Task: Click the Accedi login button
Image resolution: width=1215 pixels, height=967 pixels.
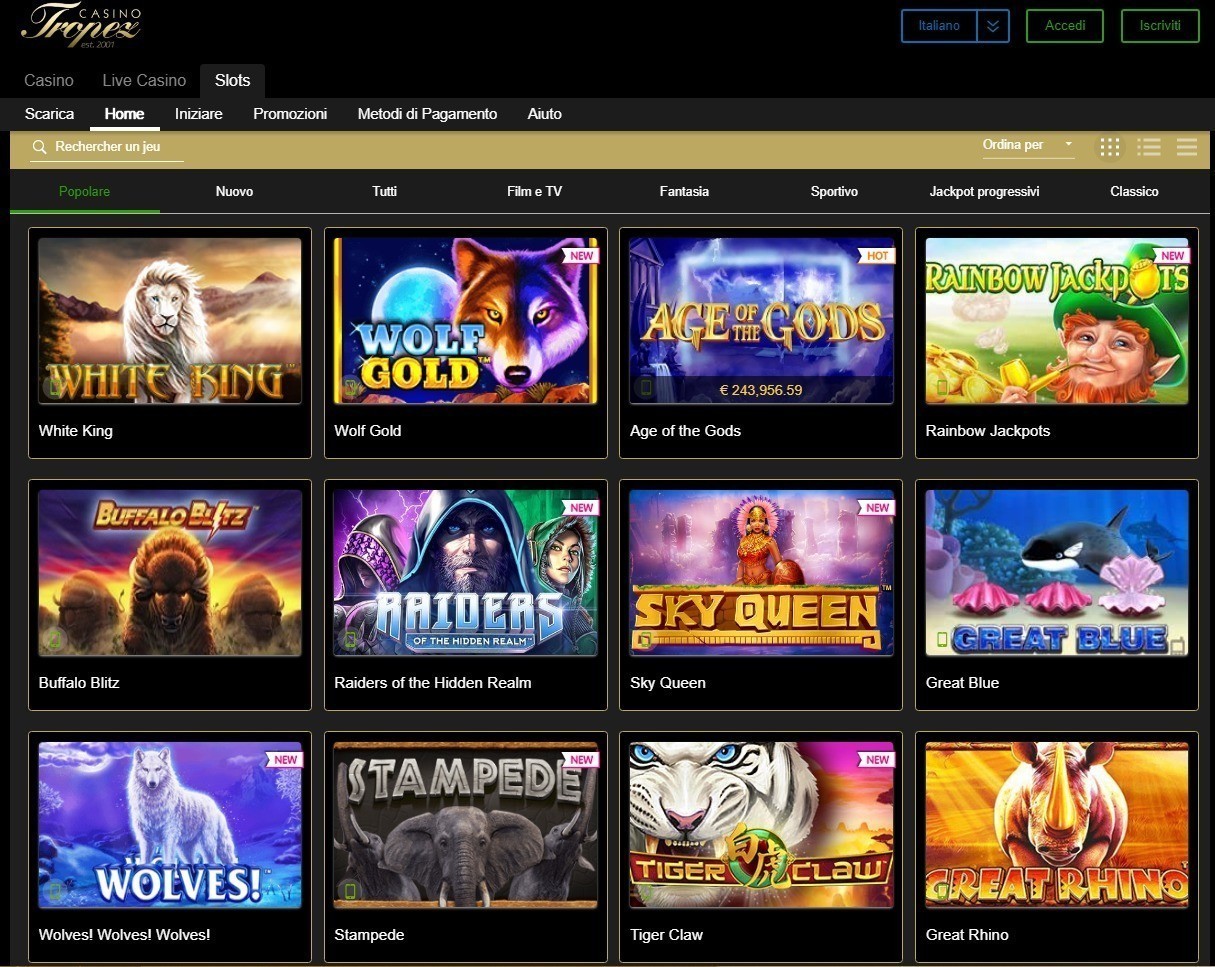Action: (1065, 26)
